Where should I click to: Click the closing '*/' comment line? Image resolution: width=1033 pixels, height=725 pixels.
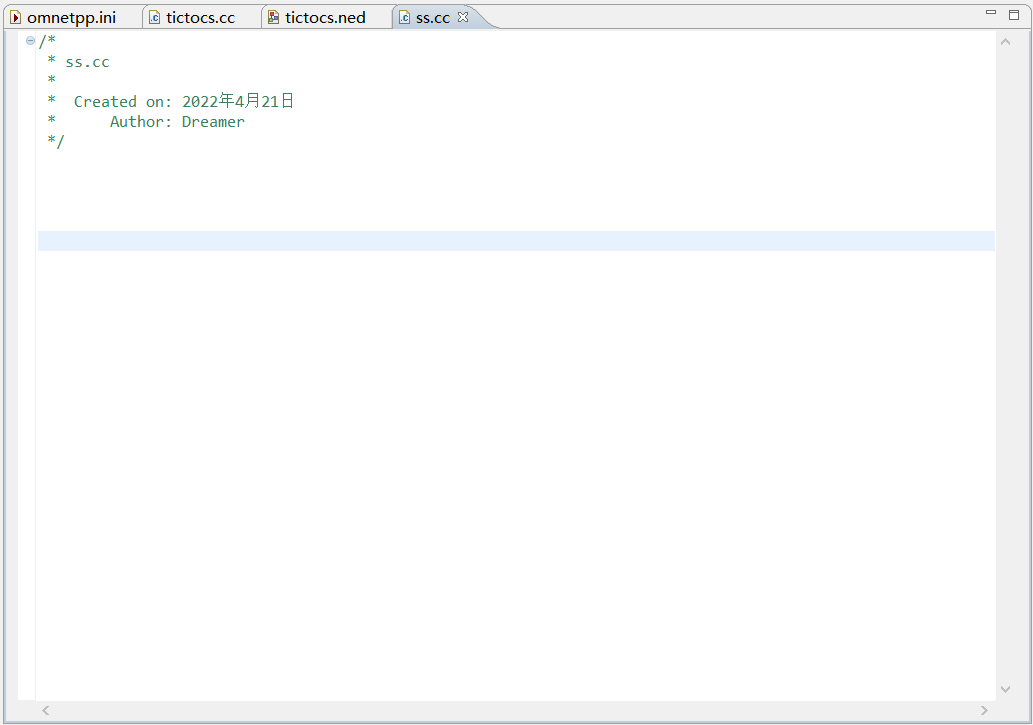coord(55,141)
